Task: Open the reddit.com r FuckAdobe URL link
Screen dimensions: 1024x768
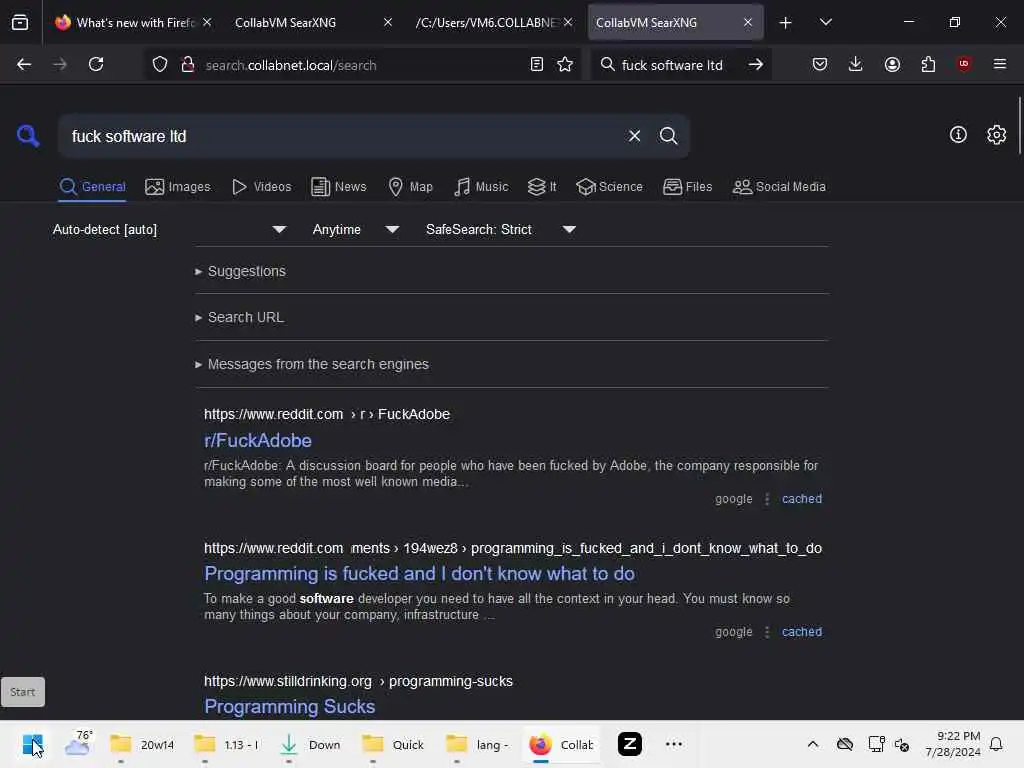Action: click(x=327, y=414)
